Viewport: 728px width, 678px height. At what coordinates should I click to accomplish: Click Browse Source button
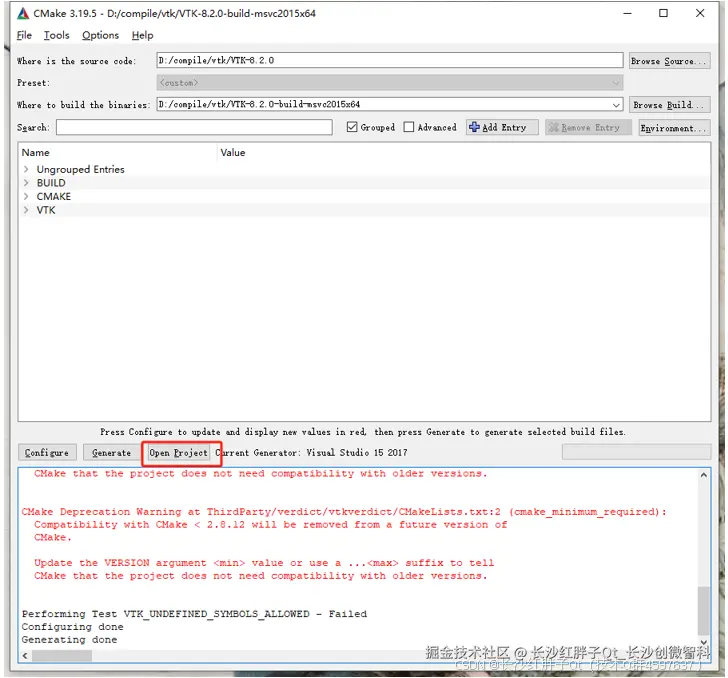click(670, 61)
